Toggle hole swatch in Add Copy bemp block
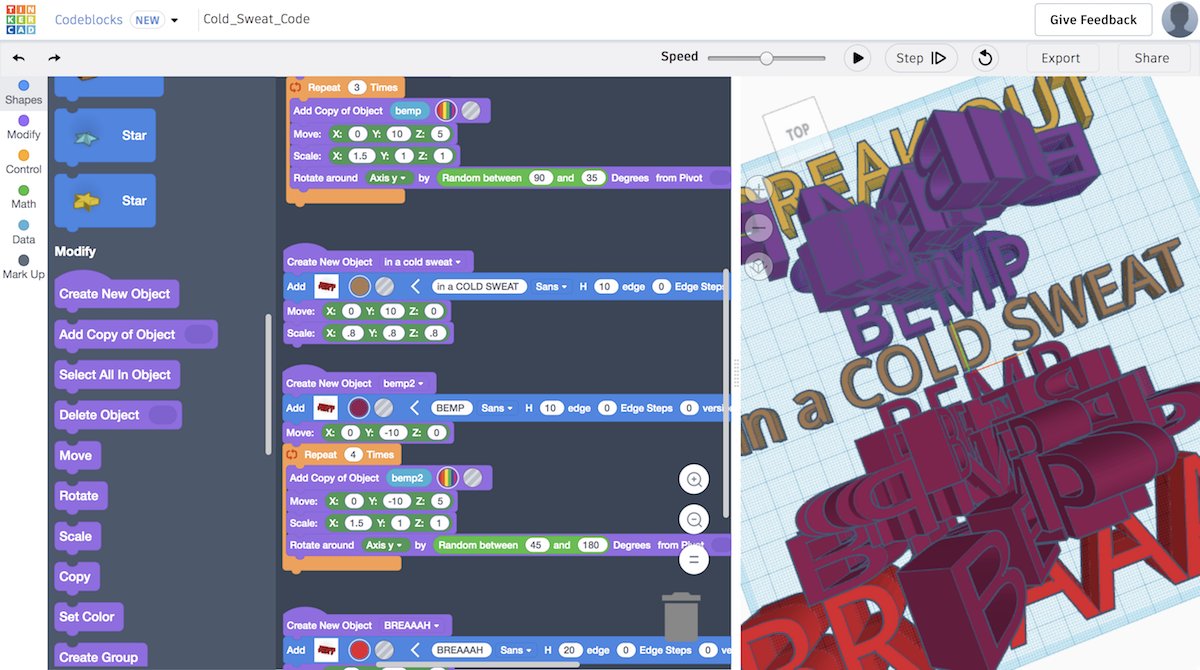 [x=471, y=111]
